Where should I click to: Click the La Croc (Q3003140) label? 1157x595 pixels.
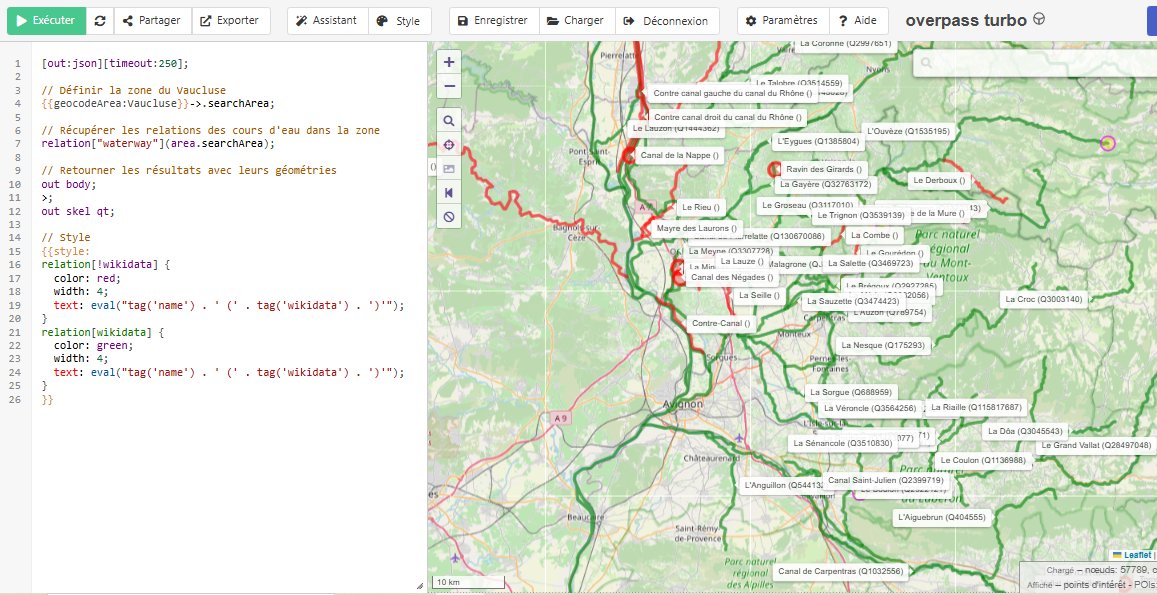pyautogui.click(x=1043, y=300)
